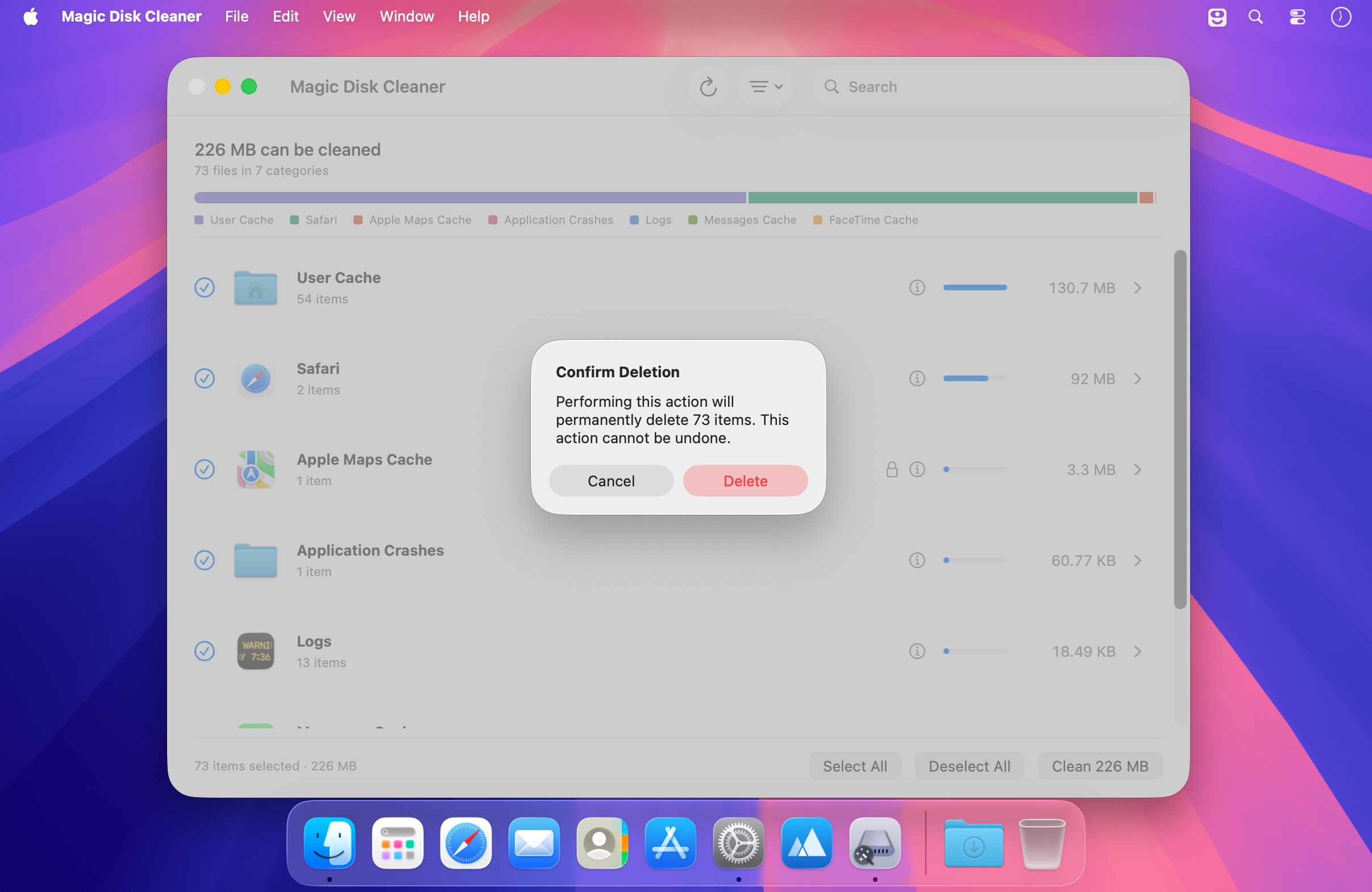Image resolution: width=1372 pixels, height=892 pixels.
Task: Click Clean 226 MB button
Action: pyautogui.click(x=1099, y=766)
